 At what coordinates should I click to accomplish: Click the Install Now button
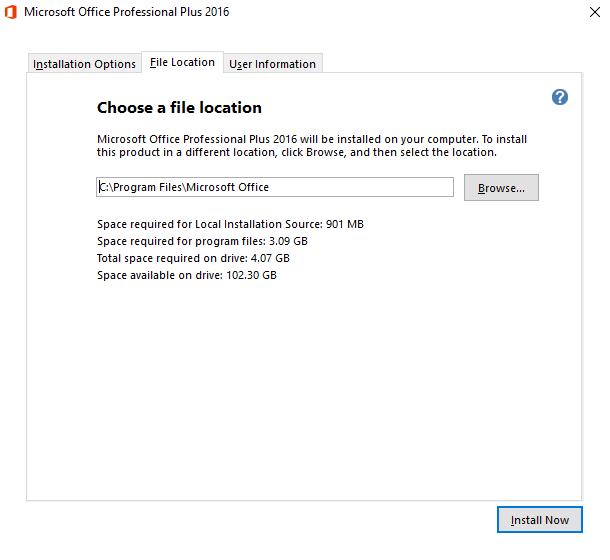pyautogui.click(x=540, y=520)
